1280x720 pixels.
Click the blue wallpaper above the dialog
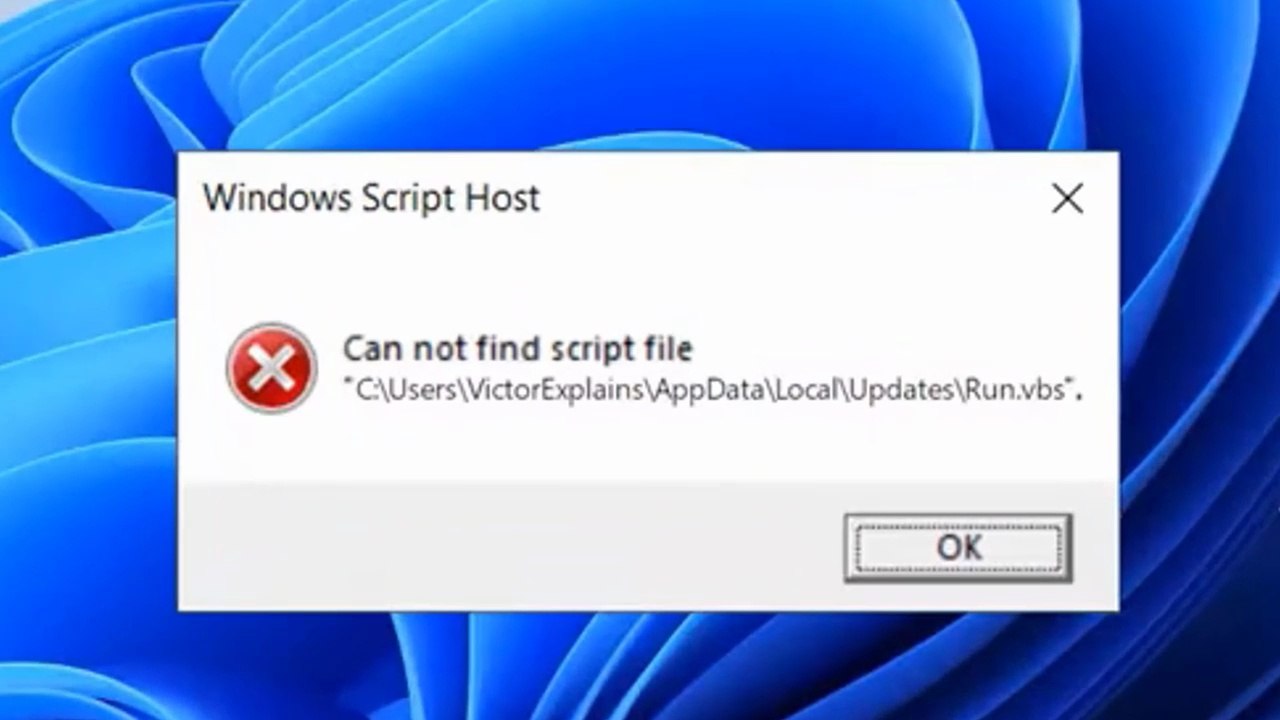(x=640, y=75)
